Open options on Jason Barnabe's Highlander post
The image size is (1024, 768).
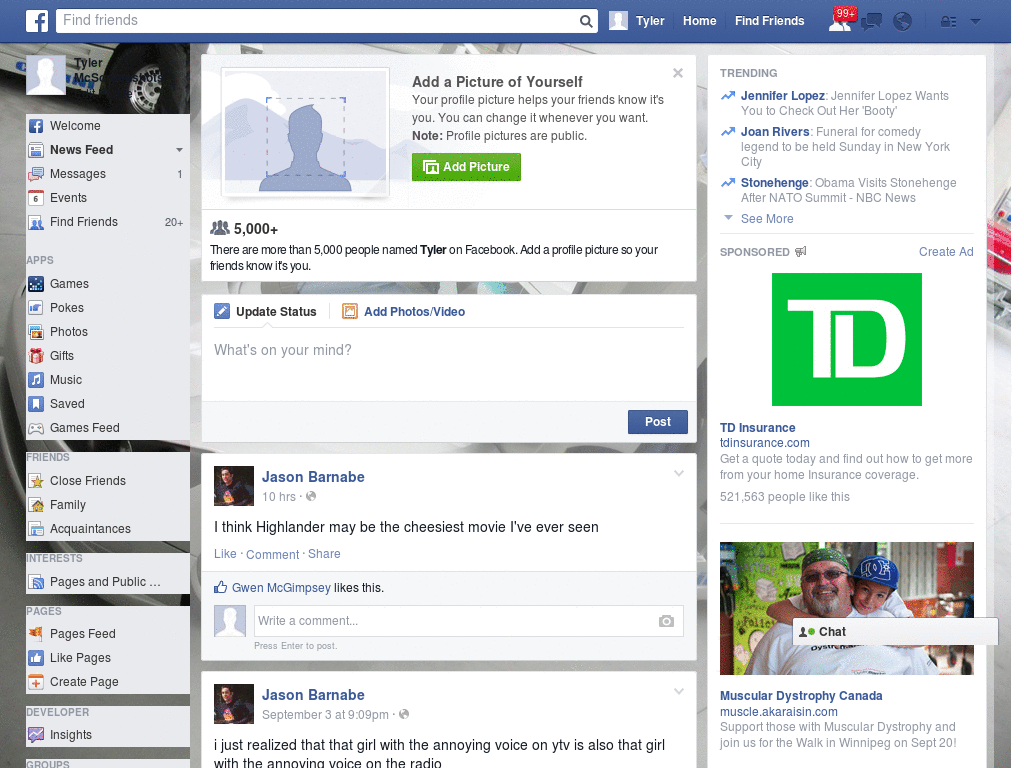coord(678,473)
